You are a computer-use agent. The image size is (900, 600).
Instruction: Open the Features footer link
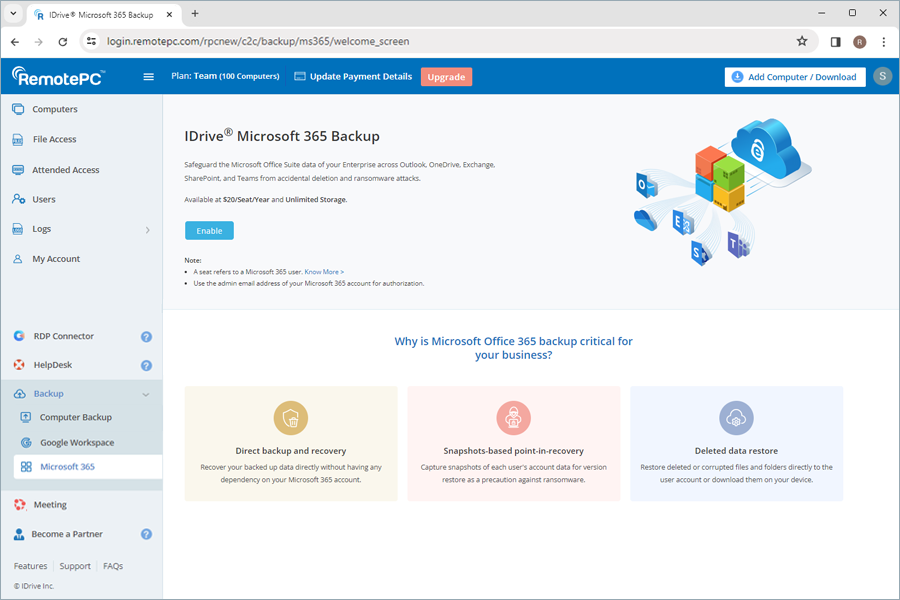click(x=30, y=566)
